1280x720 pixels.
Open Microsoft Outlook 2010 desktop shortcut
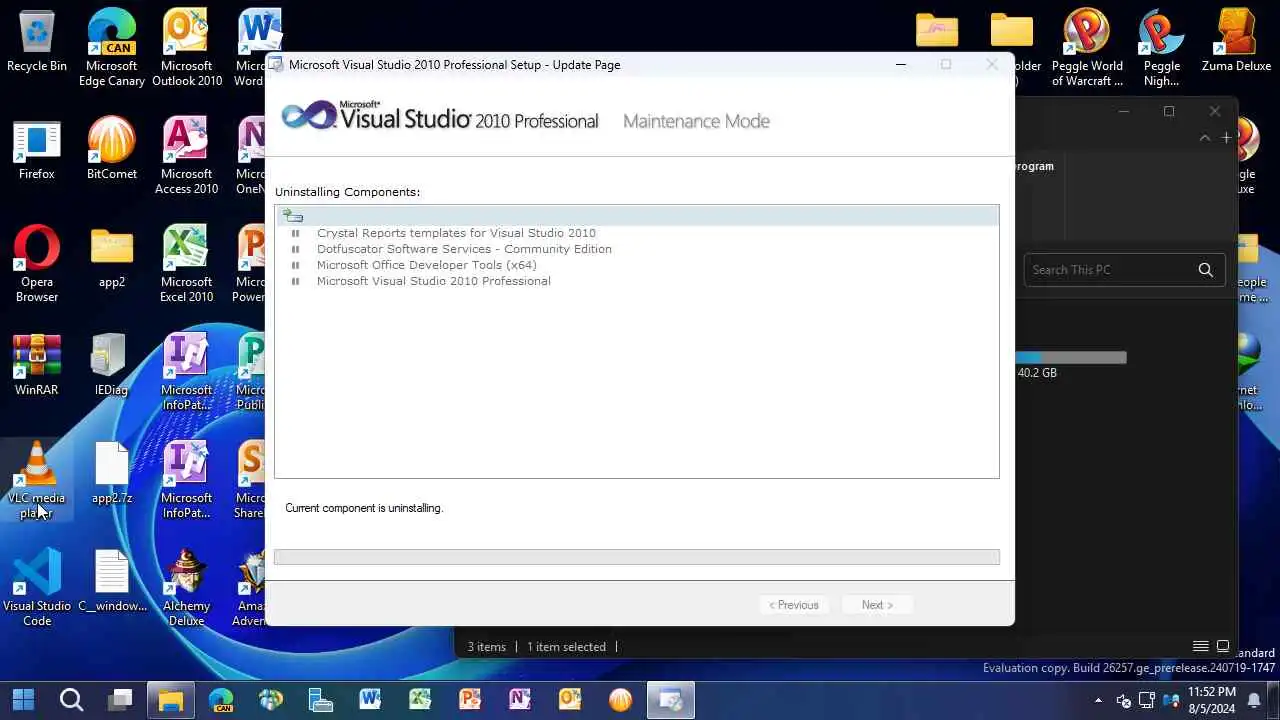click(x=187, y=48)
